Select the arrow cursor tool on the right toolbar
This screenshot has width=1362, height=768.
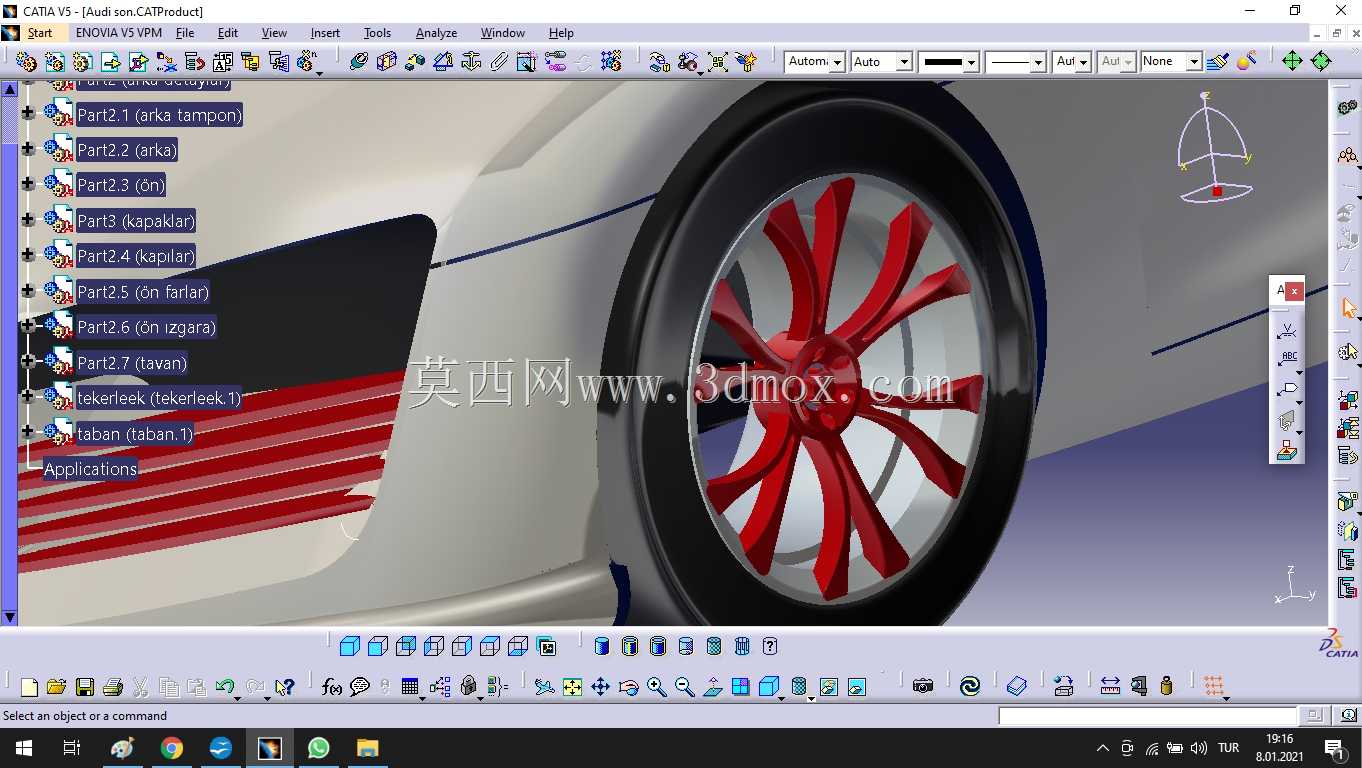pos(1348,308)
